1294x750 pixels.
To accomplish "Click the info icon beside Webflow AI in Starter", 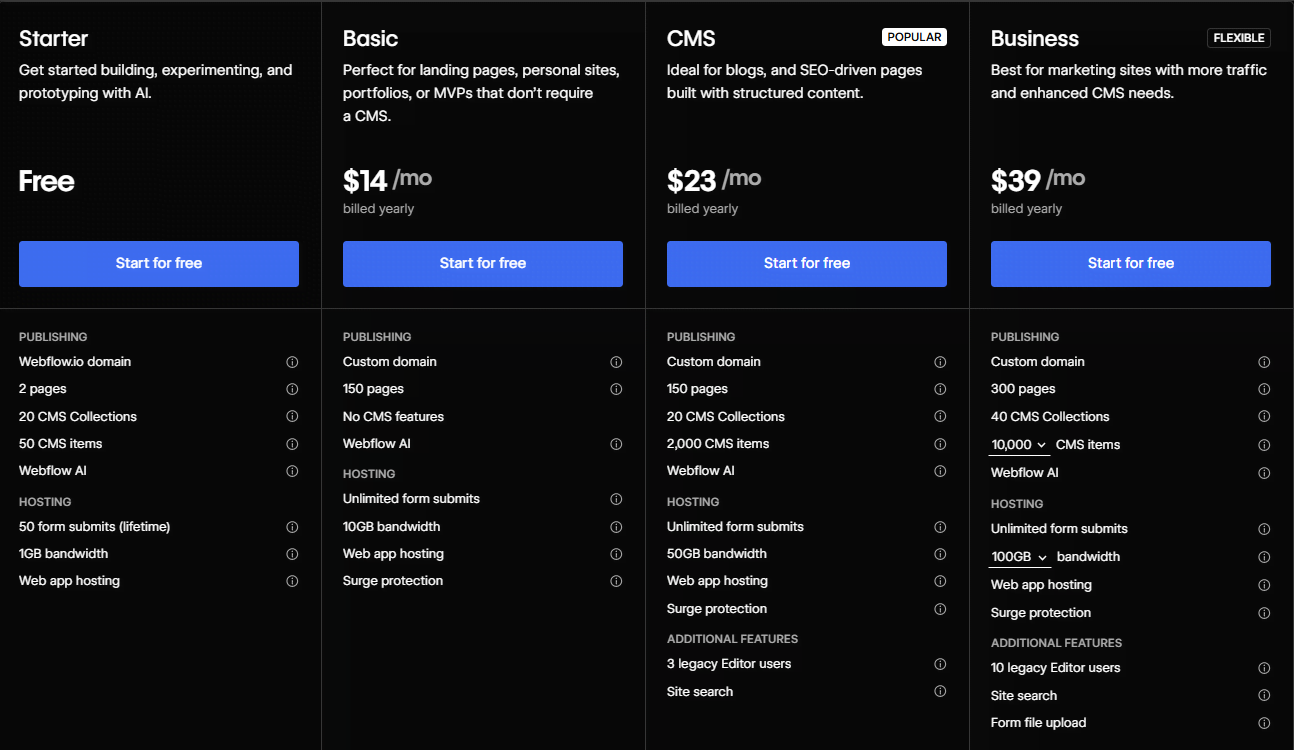I will pos(292,470).
